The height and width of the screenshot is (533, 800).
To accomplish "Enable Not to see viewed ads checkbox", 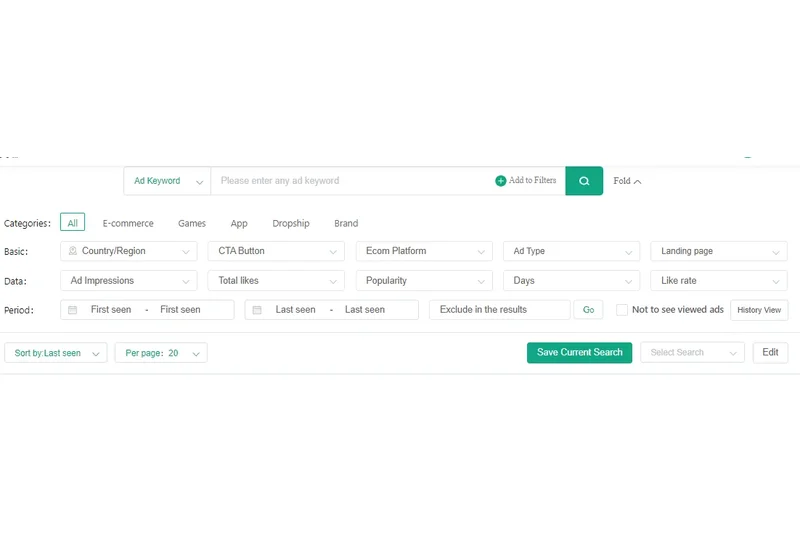I will point(622,310).
